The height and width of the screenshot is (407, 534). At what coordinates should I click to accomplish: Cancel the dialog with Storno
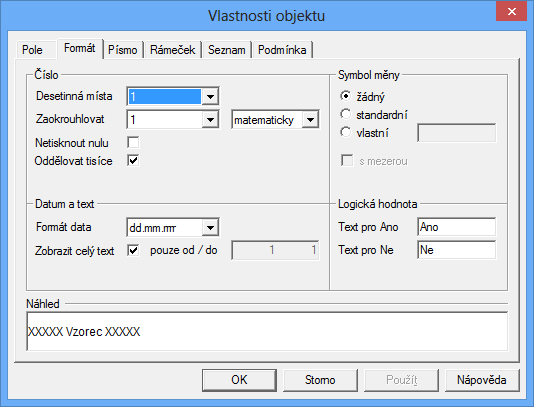(x=320, y=380)
